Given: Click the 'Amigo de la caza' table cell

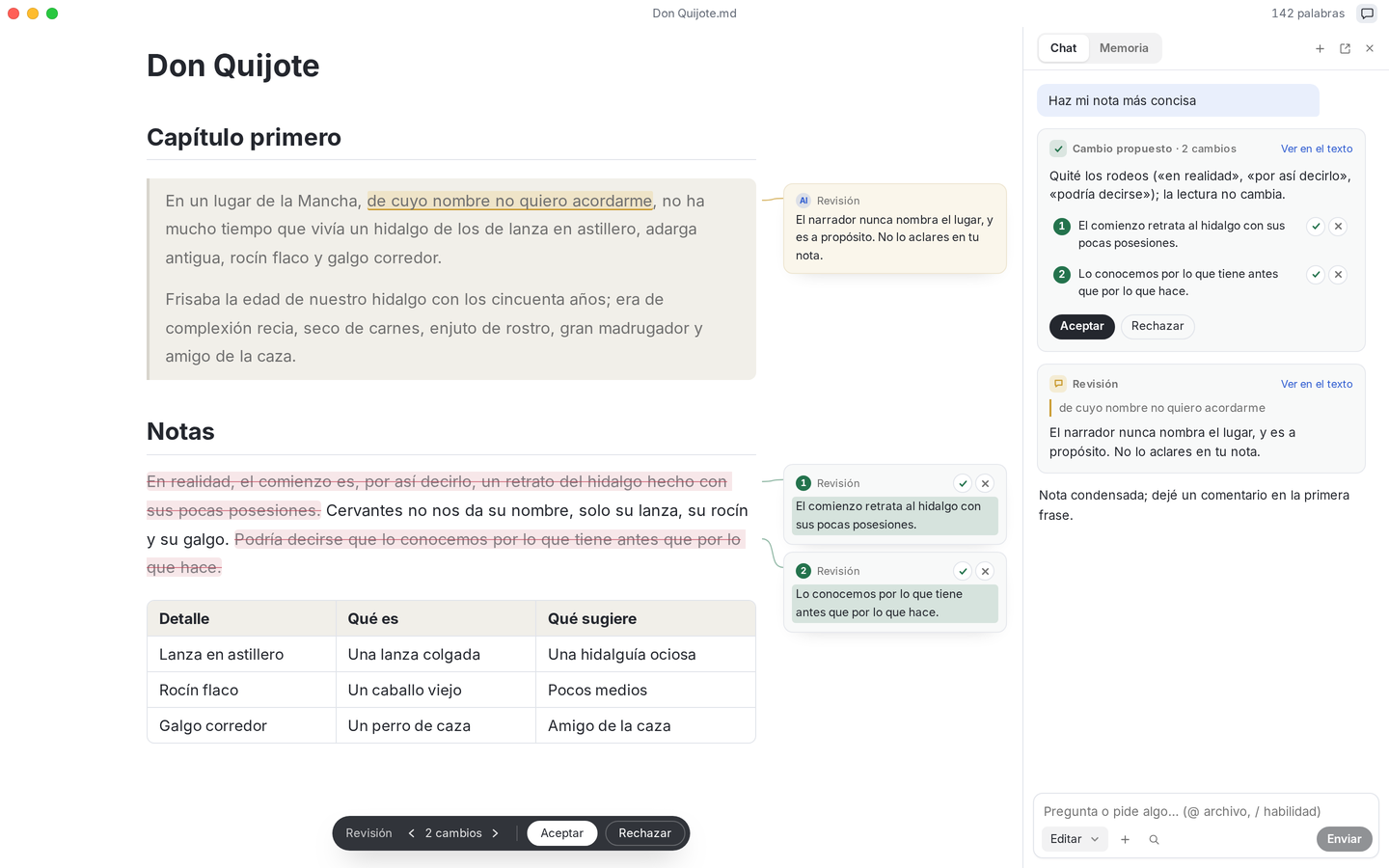Looking at the screenshot, I should (x=645, y=726).
